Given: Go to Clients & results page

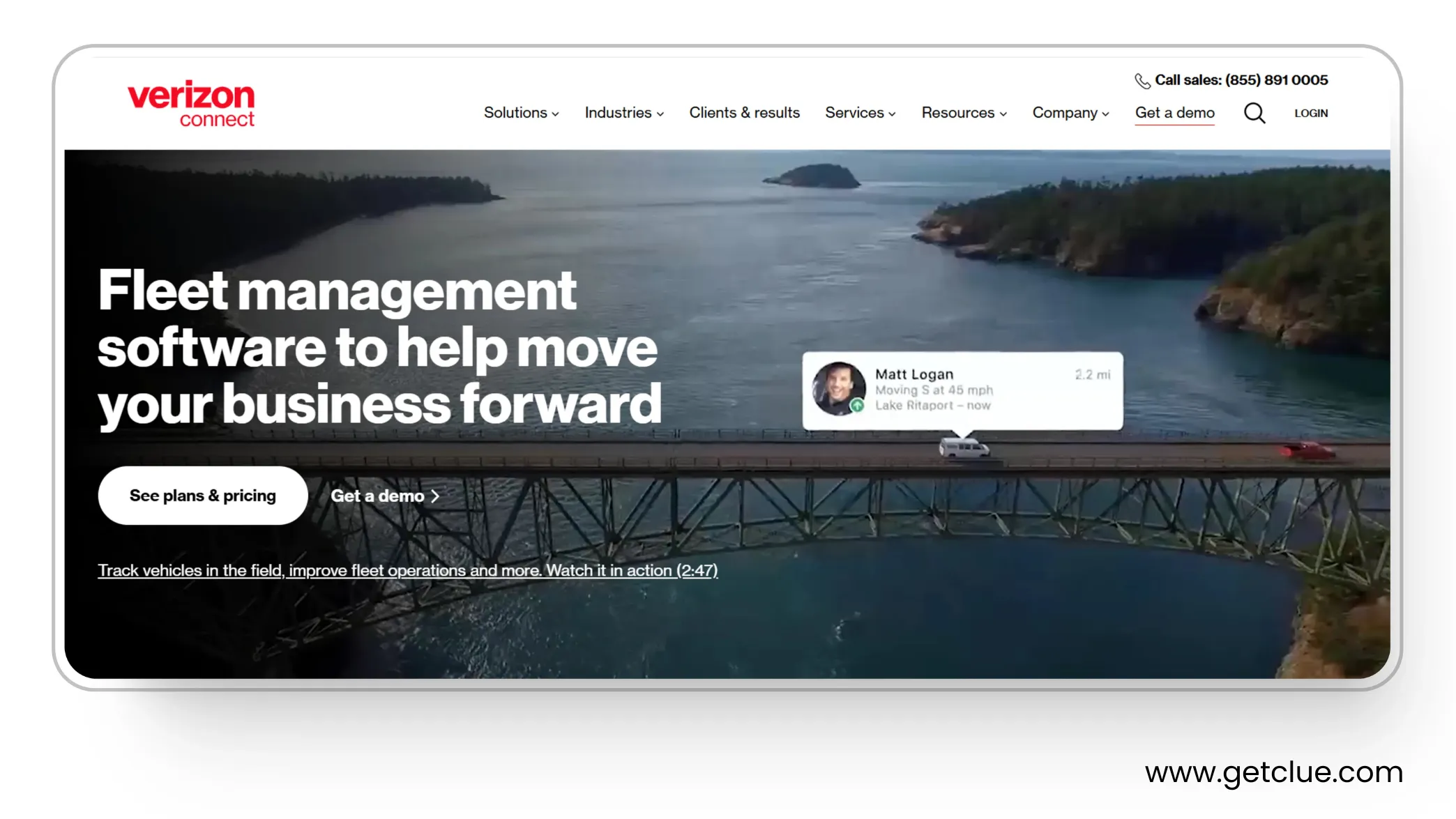Looking at the screenshot, I should point(744,113).
